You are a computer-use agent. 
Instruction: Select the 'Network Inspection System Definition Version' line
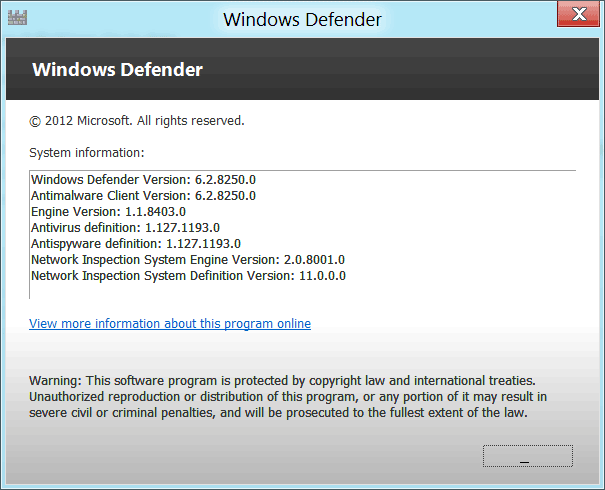[188, 275]
